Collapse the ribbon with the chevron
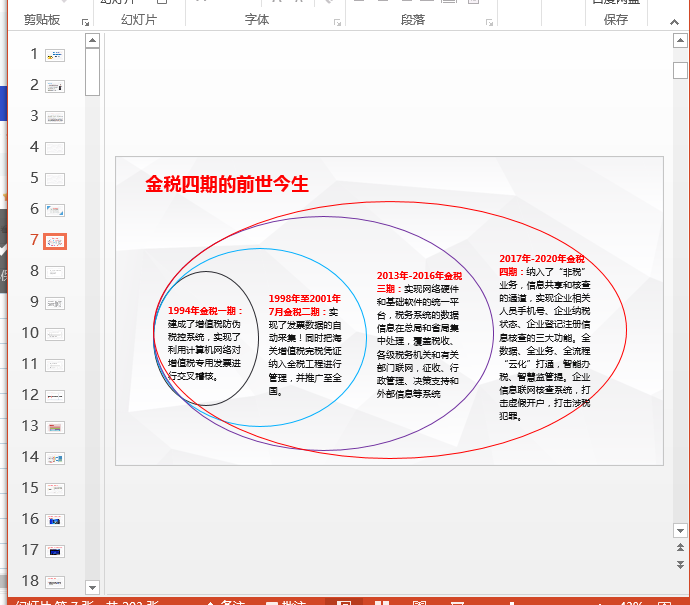Image resolution: width=690 pixels, height=605 pixels. (674, 22)
